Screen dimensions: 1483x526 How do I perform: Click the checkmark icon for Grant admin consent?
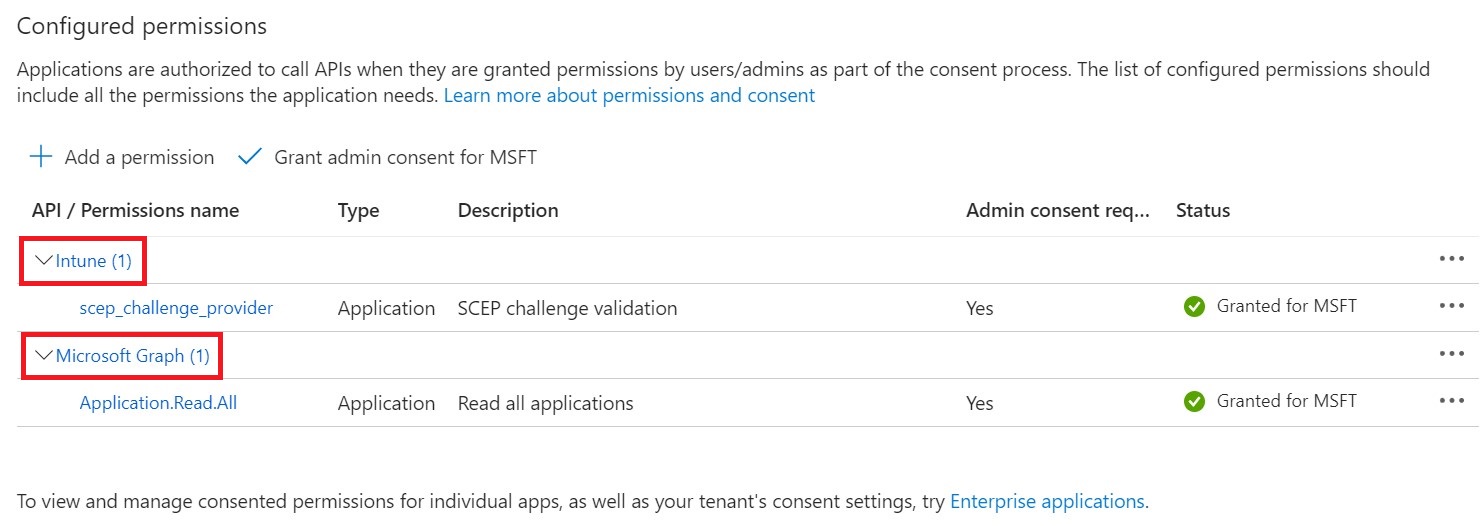coord(249,157)
